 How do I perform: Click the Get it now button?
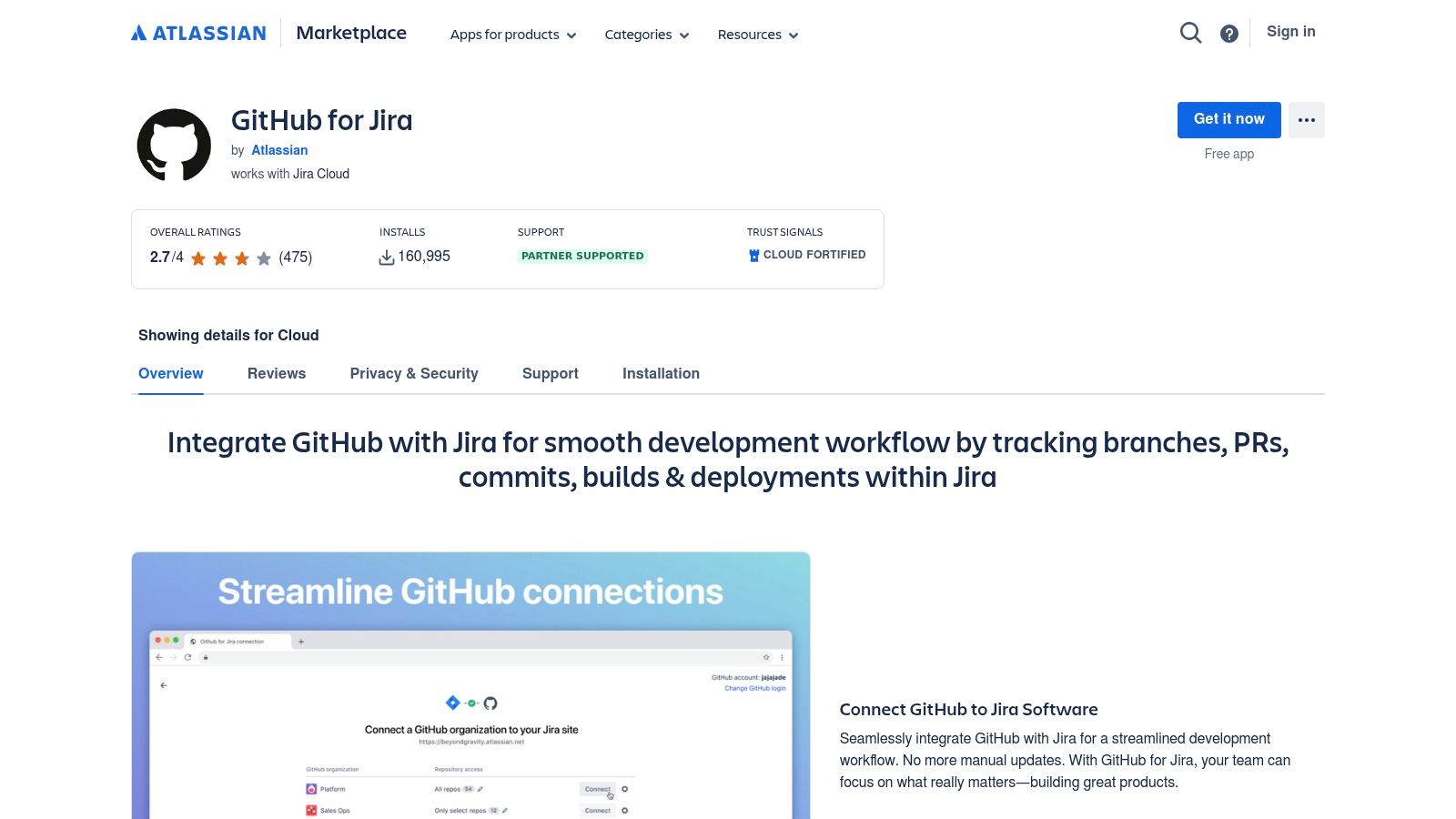(x=1229, y=120)
